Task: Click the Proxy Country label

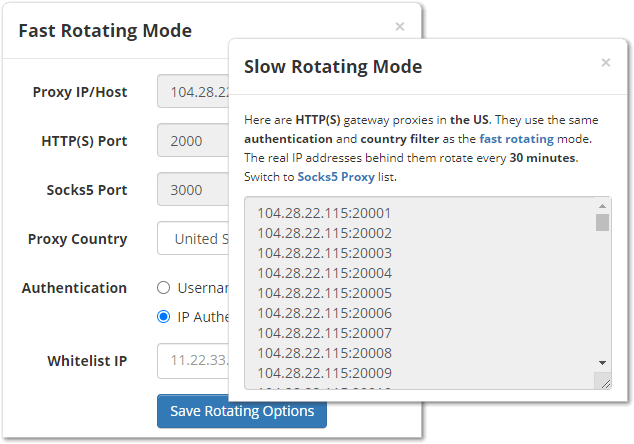Action: click(77, 239)
